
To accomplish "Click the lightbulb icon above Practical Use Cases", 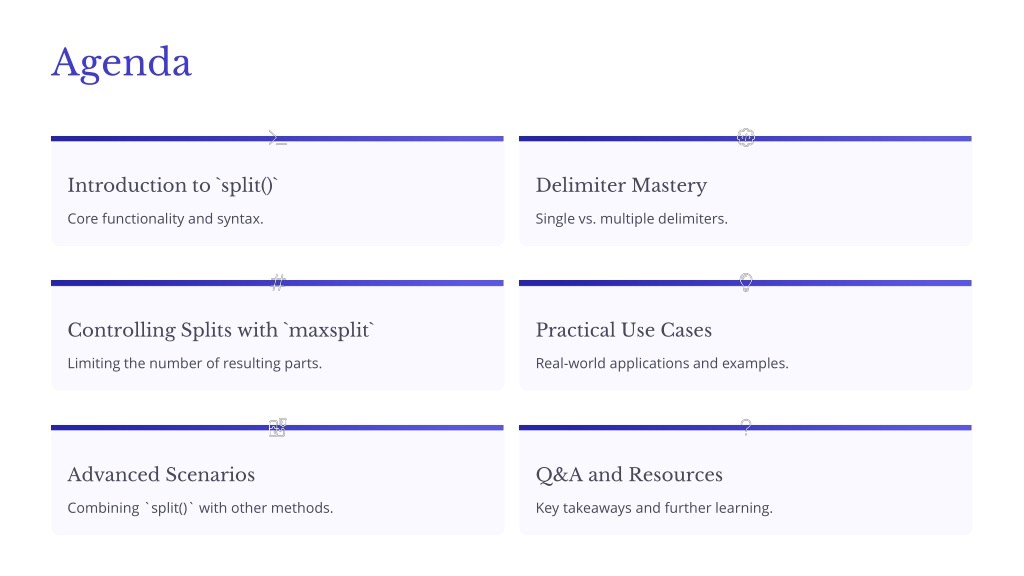I will (746, 282).
